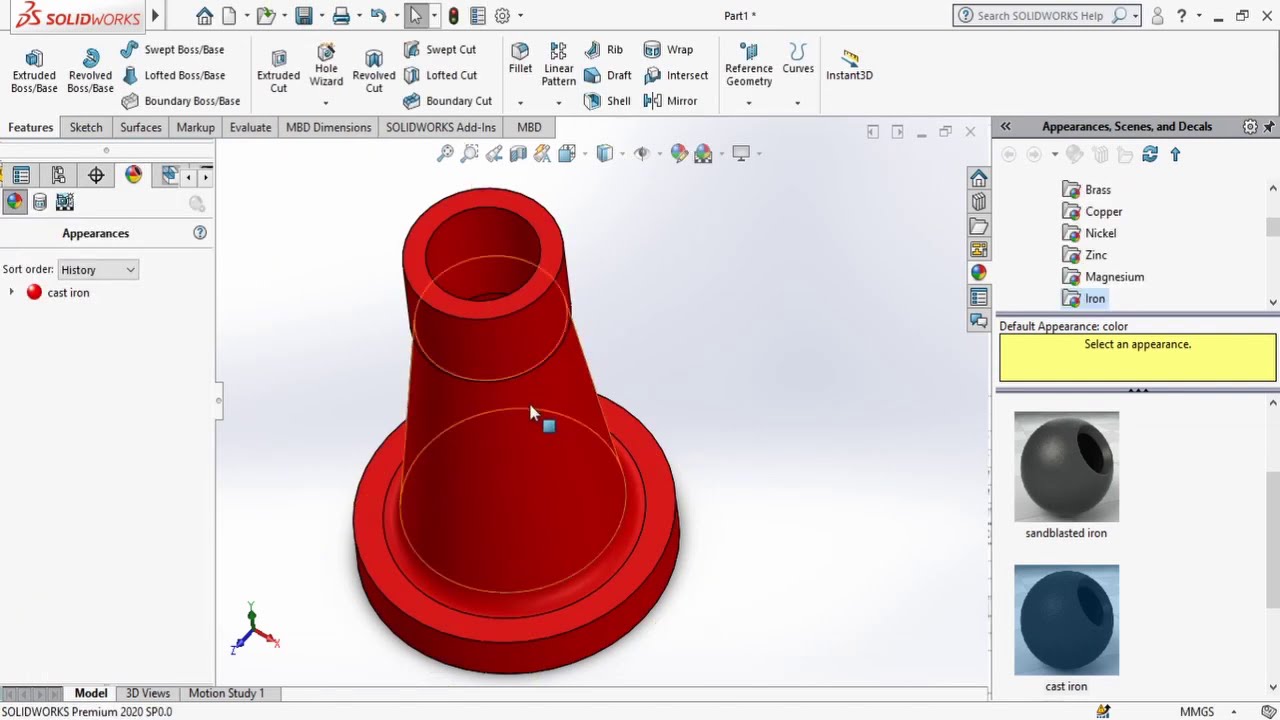This screenshot has height=720, width=1280.
Task: Click the Save icon in top toolbar
Action: point(304,16)
